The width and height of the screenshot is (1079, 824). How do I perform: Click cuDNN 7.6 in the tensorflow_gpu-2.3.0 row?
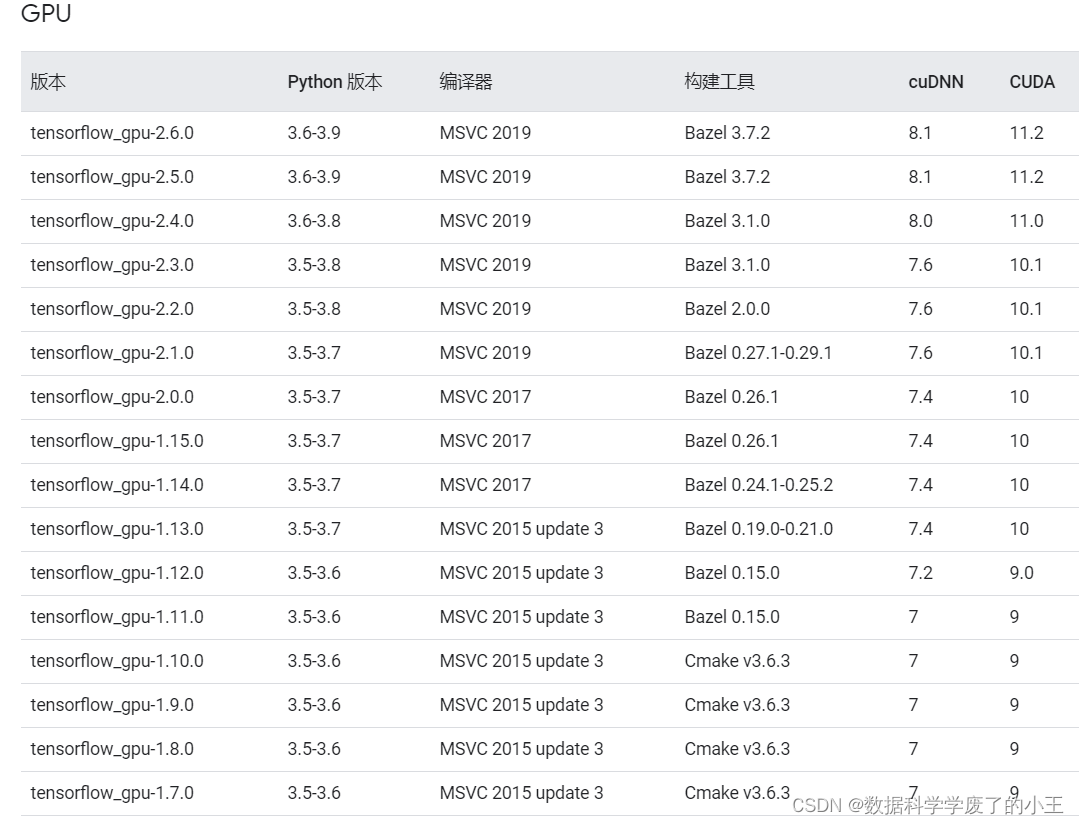(920, 265)
